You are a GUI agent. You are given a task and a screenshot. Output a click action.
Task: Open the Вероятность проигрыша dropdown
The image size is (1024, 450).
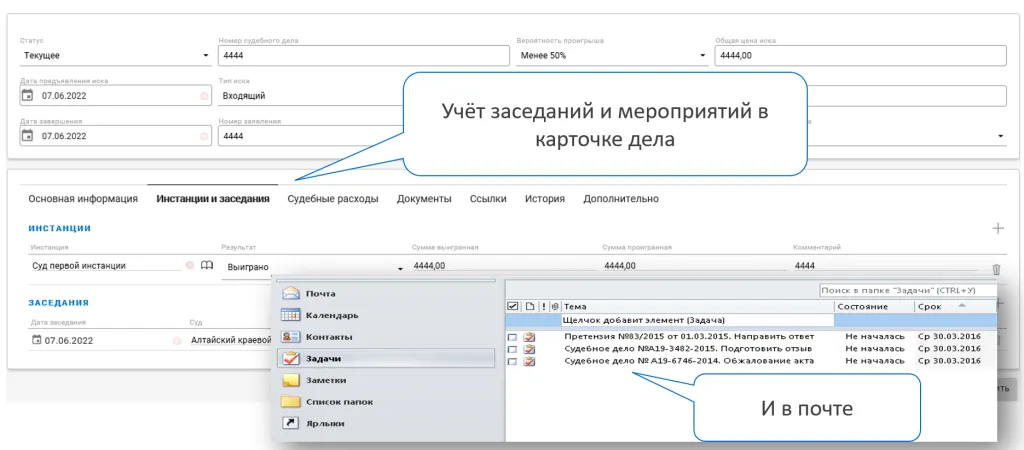(x=613, y=56)
